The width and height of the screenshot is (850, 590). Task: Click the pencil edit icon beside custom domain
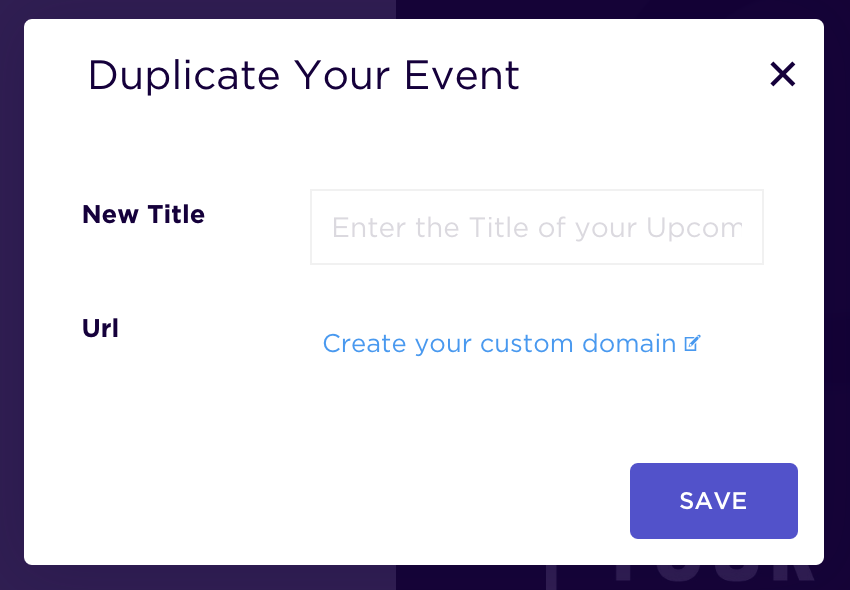coord(692,343)
